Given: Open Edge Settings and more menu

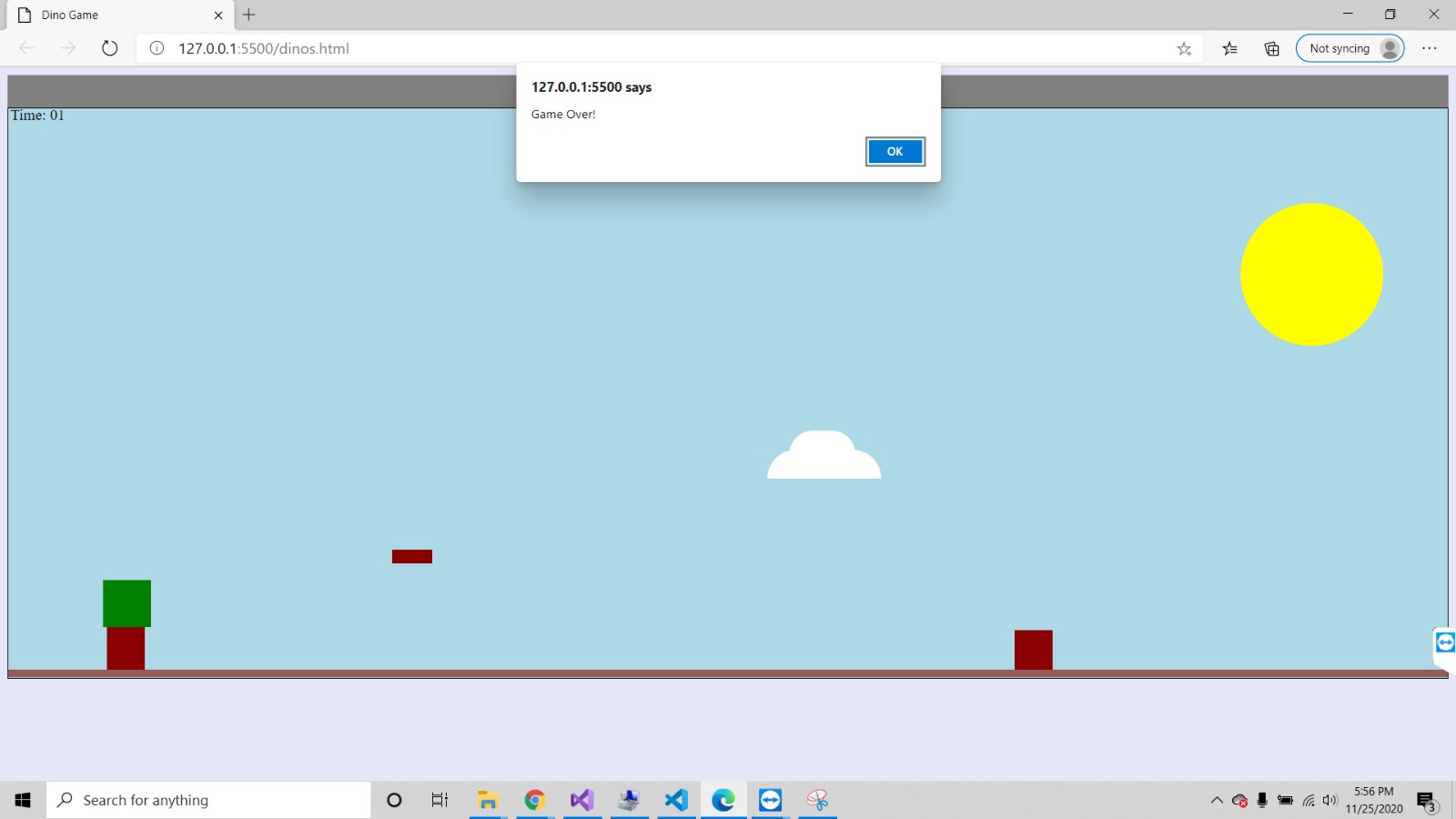Looking at the screenshot, I should (x=1430, y=48).
